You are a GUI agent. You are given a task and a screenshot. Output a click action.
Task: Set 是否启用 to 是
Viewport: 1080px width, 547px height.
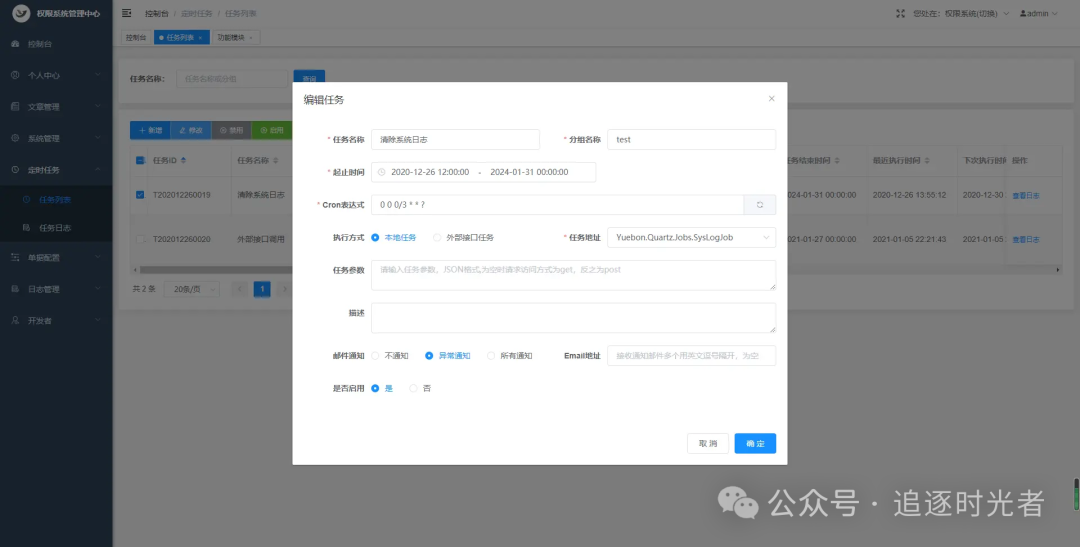[x=382, y=389]
